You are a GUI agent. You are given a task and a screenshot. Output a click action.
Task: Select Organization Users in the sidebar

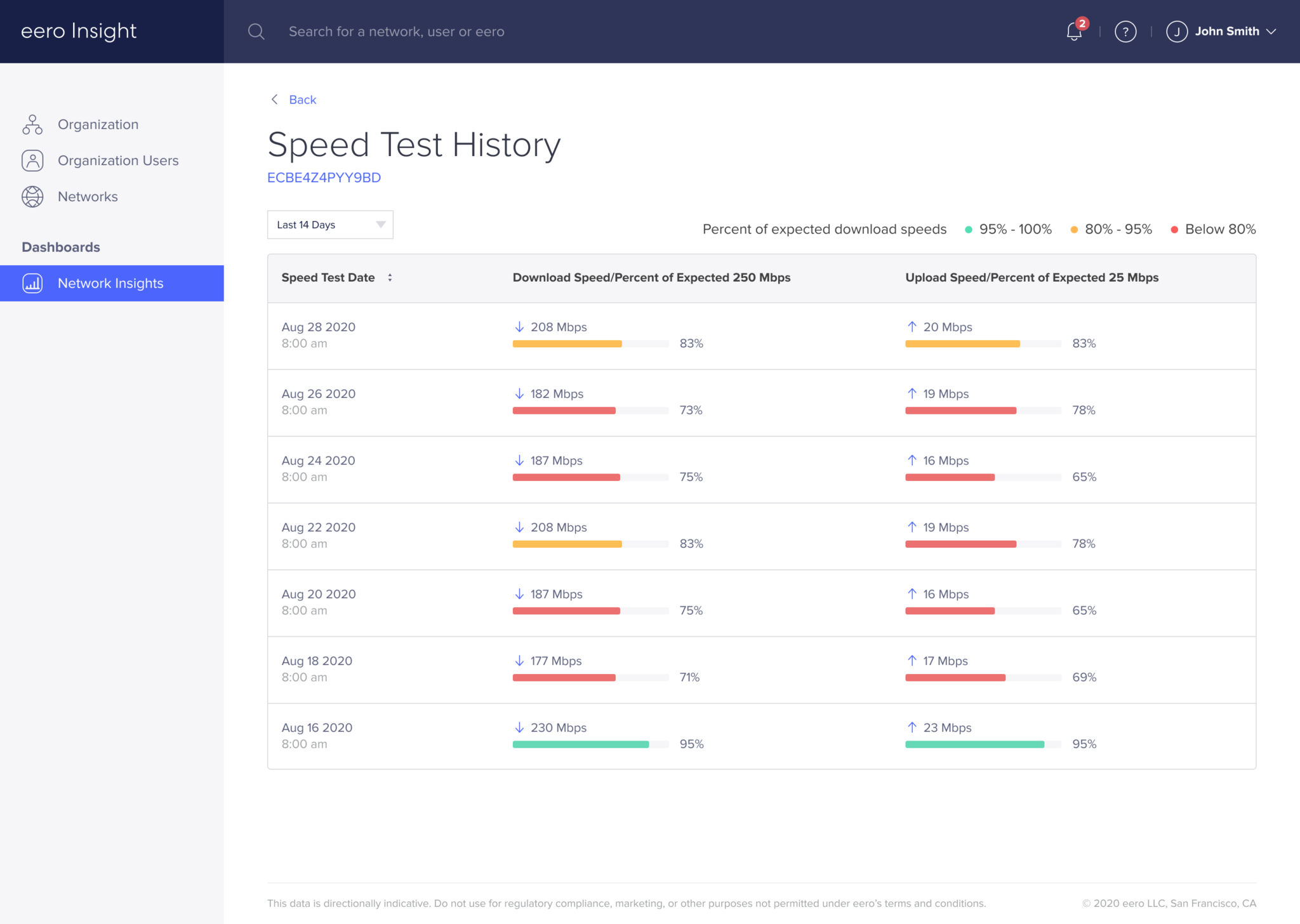[x=118, y=161]
